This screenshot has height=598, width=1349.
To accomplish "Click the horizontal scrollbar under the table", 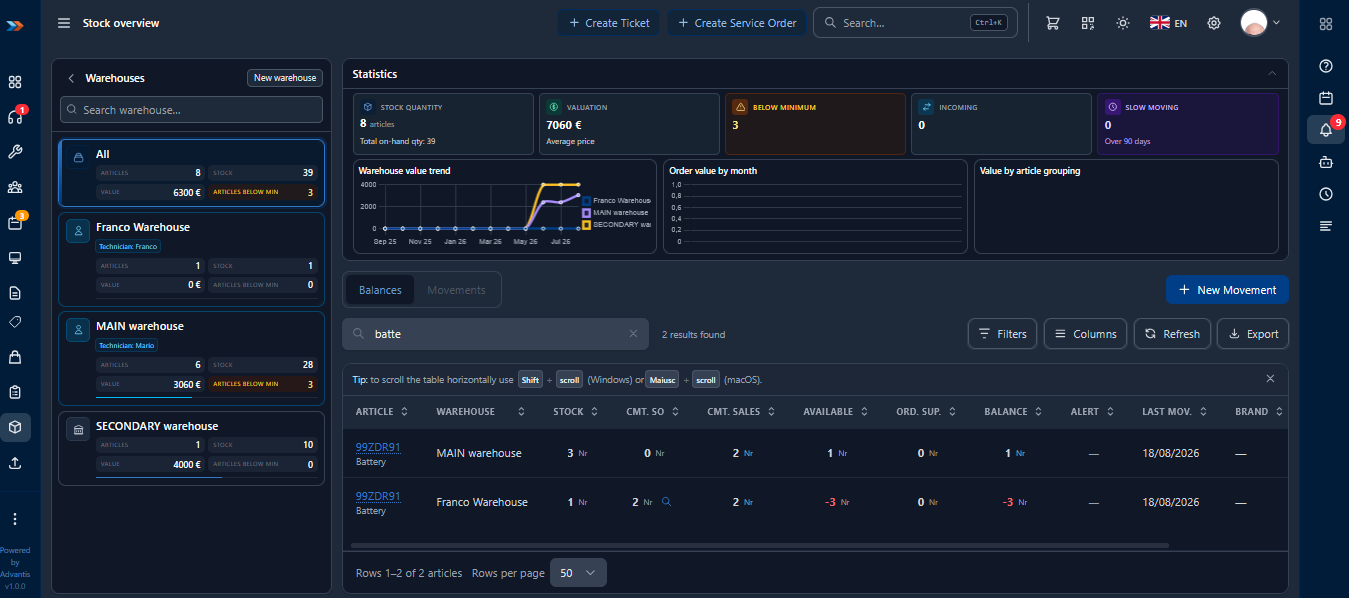I will [760, 546].
